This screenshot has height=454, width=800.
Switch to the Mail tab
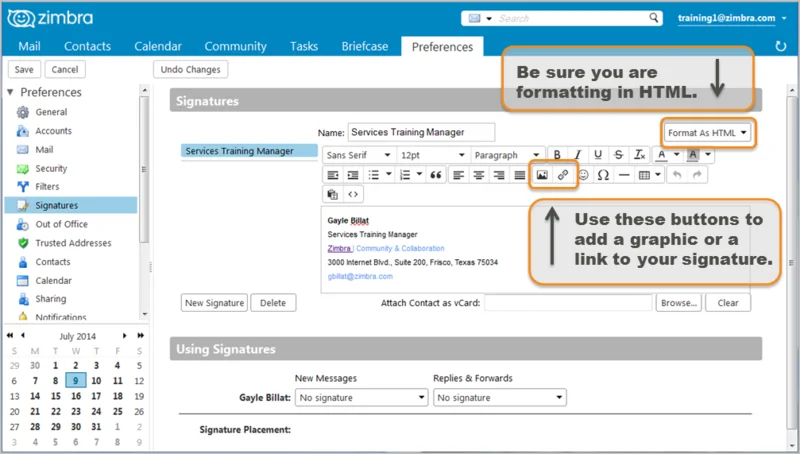pos(30,46)
